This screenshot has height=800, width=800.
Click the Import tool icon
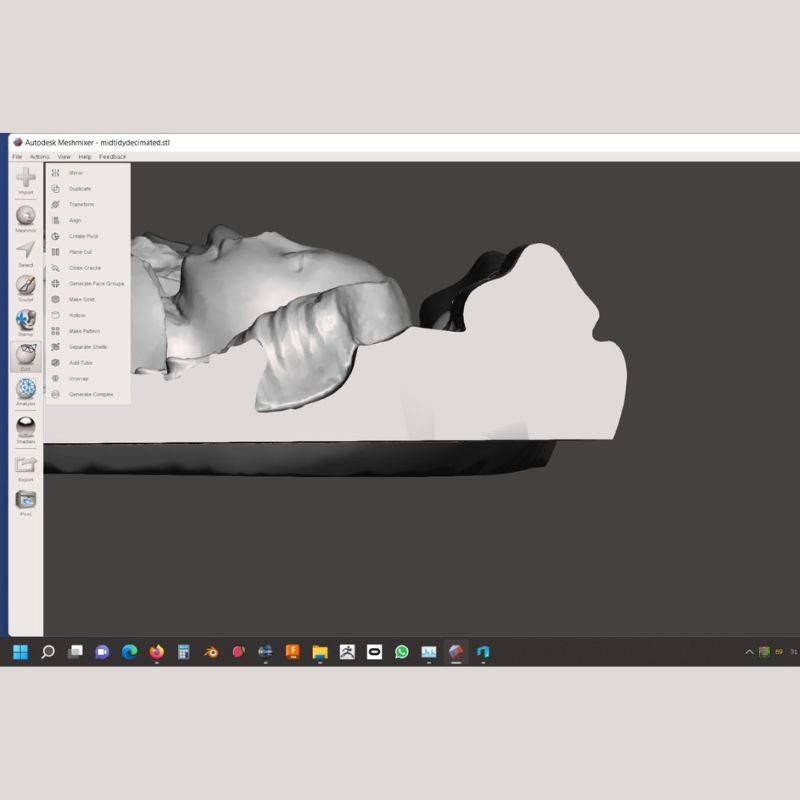pos(26,178)
